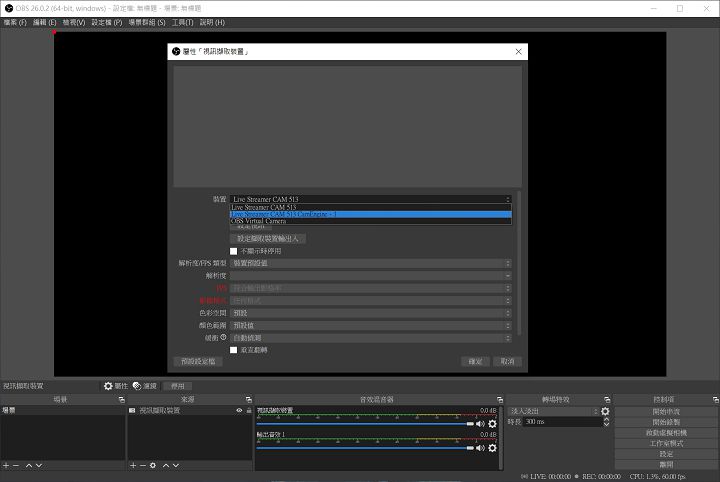The width and height of the screenshot is (720, 482).
Task: Open 濾鏡 filters for the selected source
Action: click(x=137, y=385)
